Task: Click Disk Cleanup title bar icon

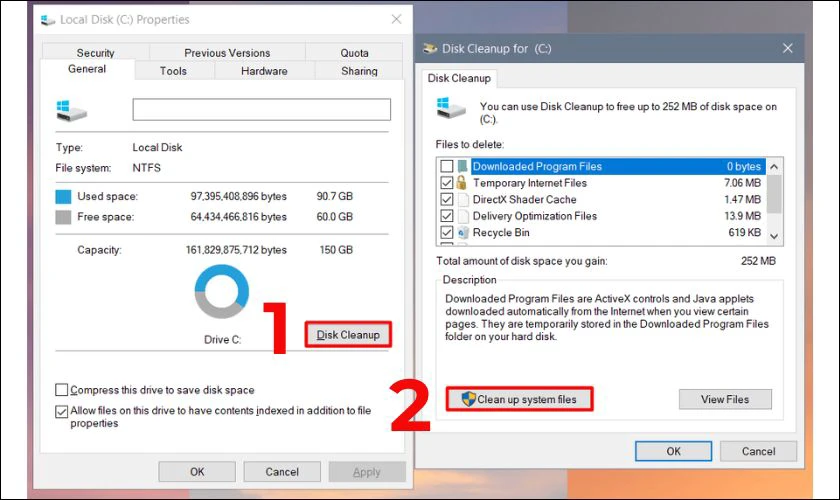Action: pyautogui.click(x=430, y=49)
